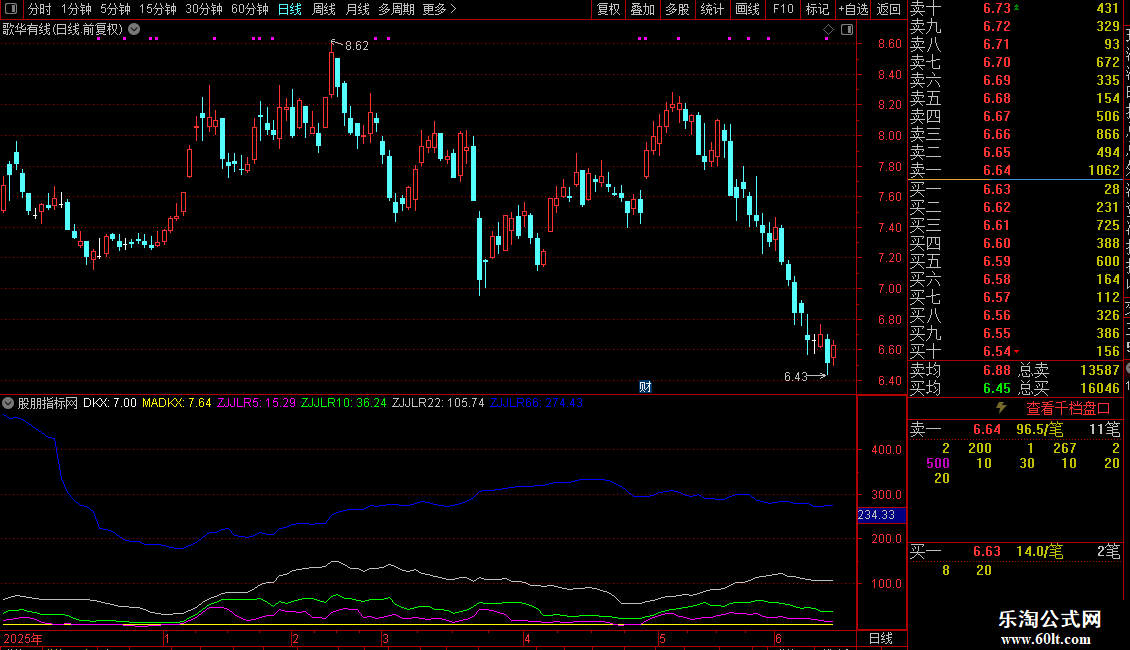Click the 6.43 low price label
The width and height of the screenshot is (1130, 650).
[796, 377]
